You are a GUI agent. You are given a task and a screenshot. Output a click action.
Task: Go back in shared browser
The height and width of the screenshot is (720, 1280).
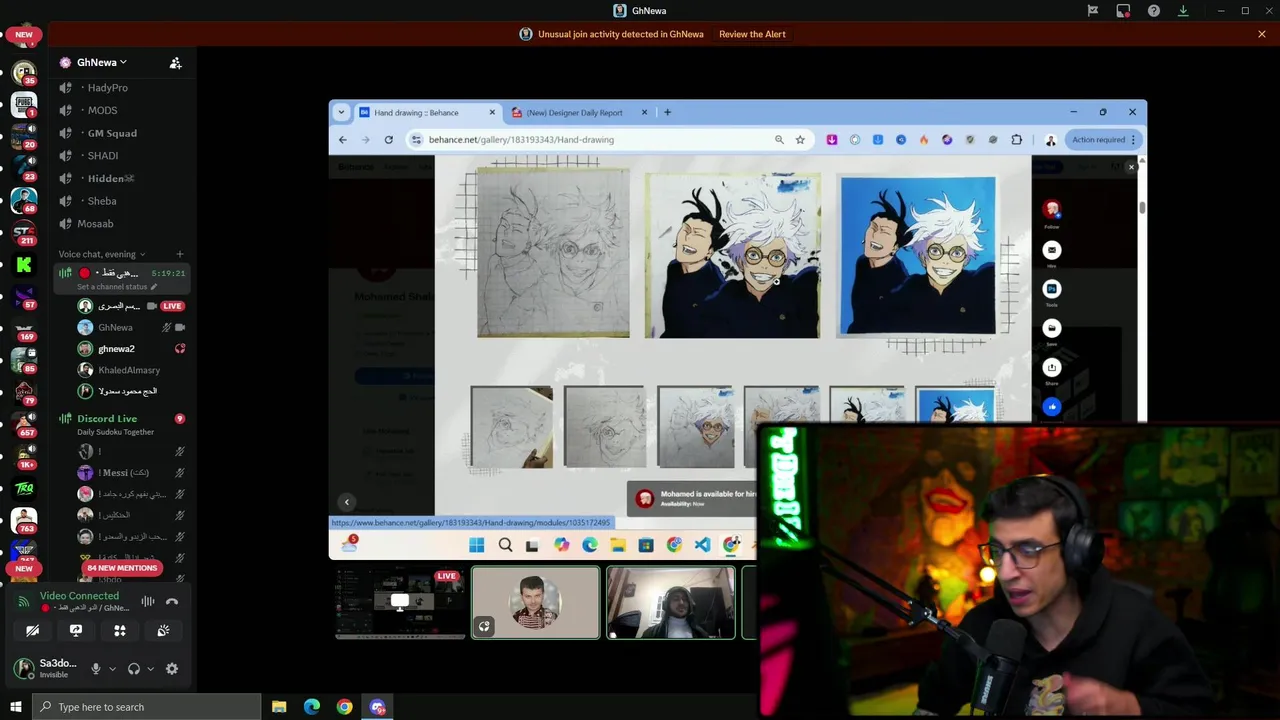click(343, 140)
